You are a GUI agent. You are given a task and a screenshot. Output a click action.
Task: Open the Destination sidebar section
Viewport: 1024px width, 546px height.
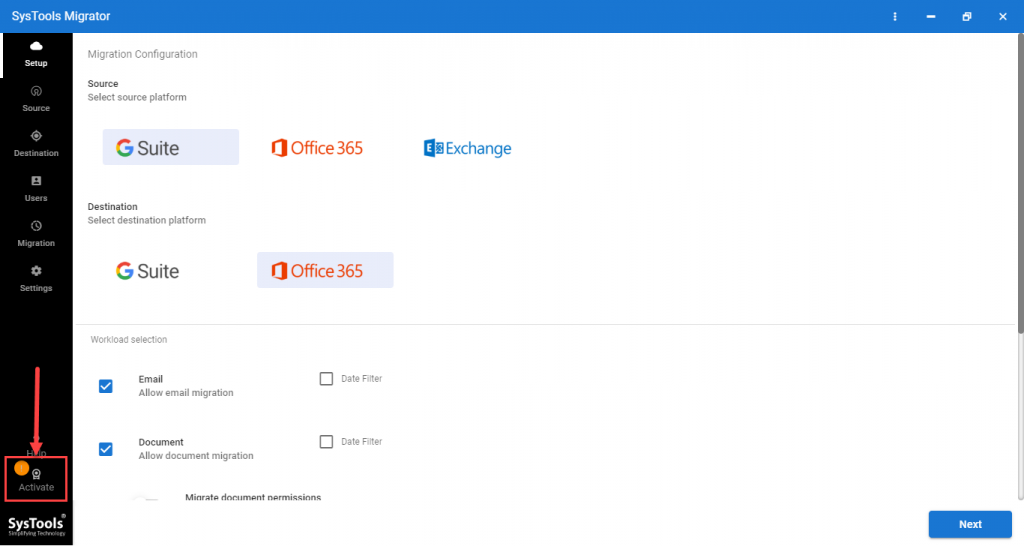(x=36, y=137)
